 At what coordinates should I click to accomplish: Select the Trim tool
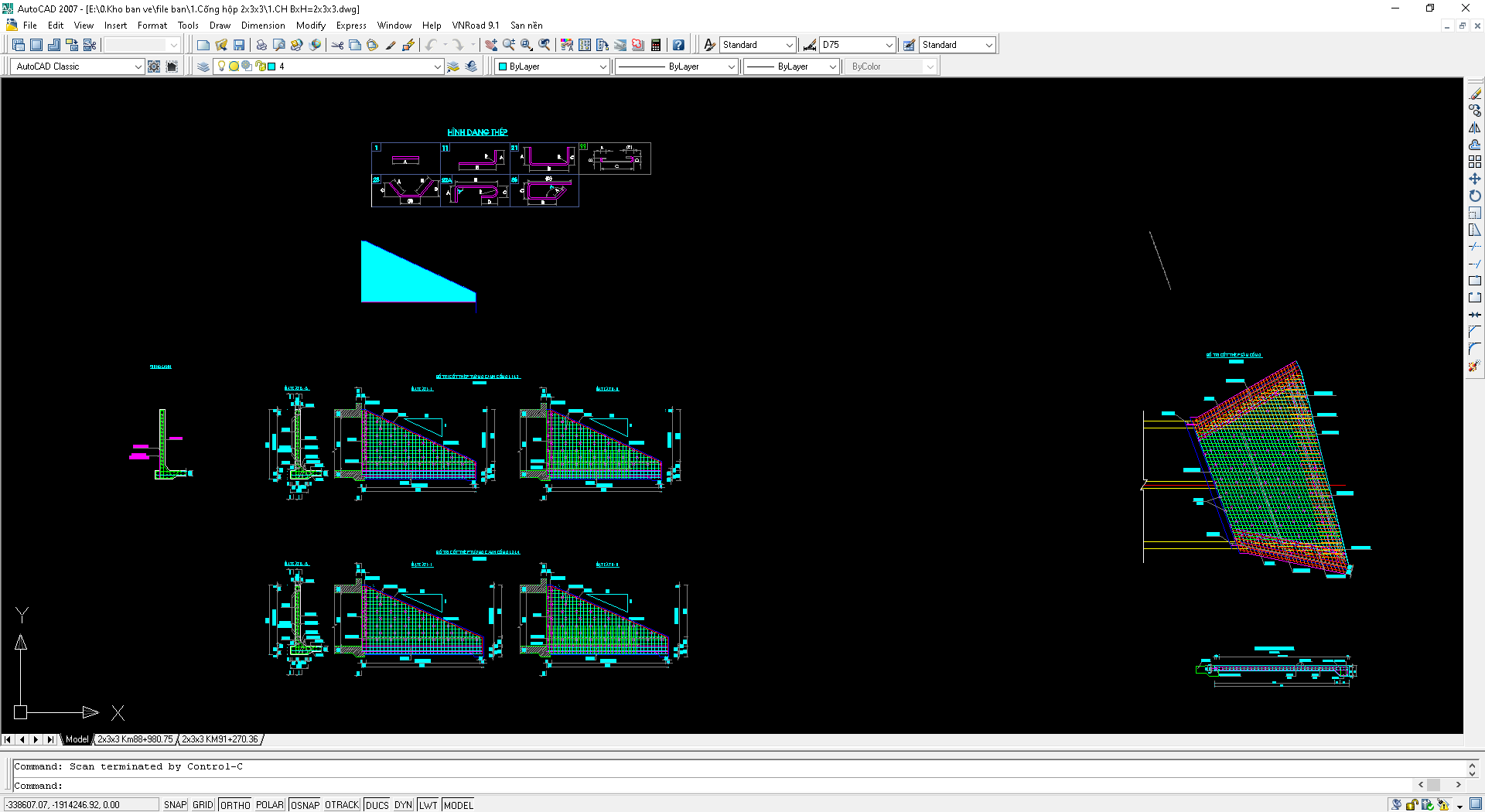click(1475, 247)
